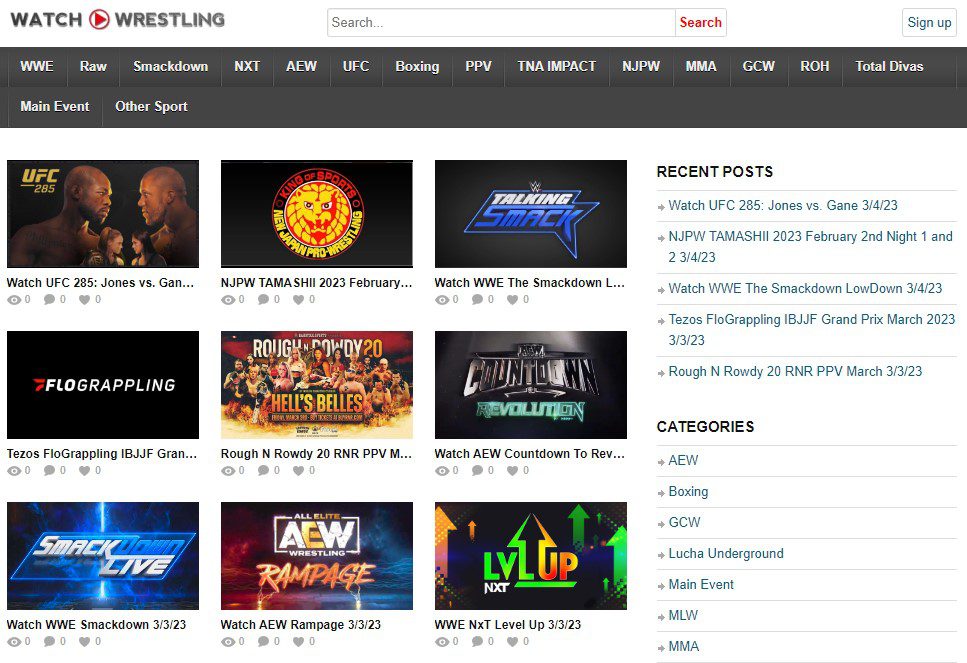Image resolution: width=967 pixels, height=663 pixels.
Task: Open recent post Rough N Rowdy 20 RNR PPV
Action: click(x=796, y=372)
